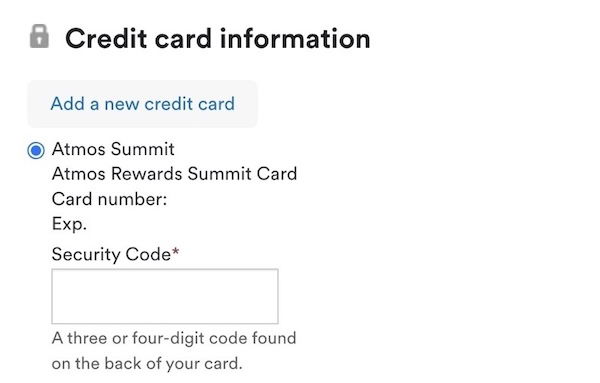The image size is (600, 383).
Task: Click the red required asterisk
Action: point(175,252)
